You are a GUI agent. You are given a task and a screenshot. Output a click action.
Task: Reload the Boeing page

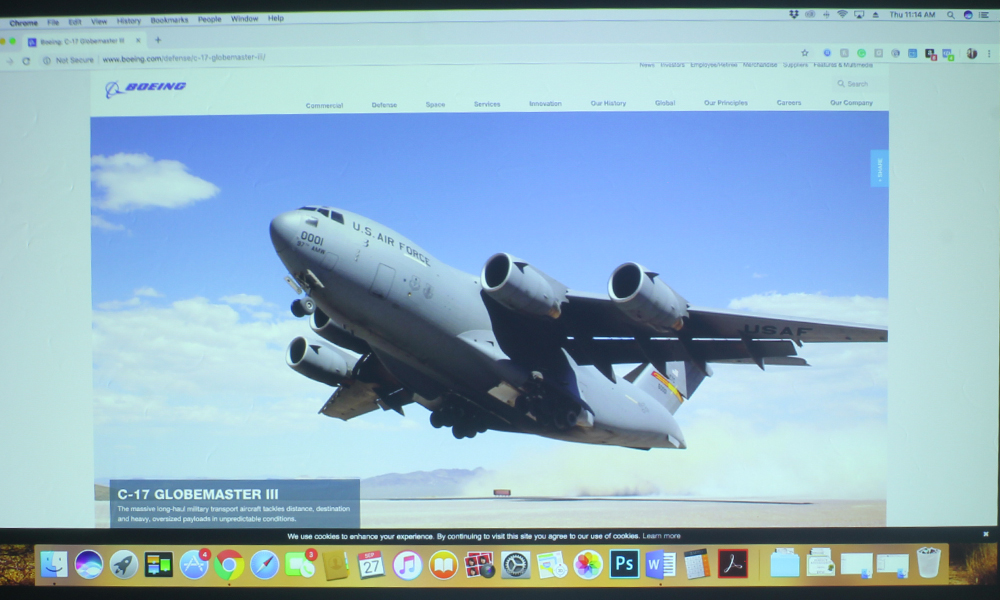[x=26, y=61]
